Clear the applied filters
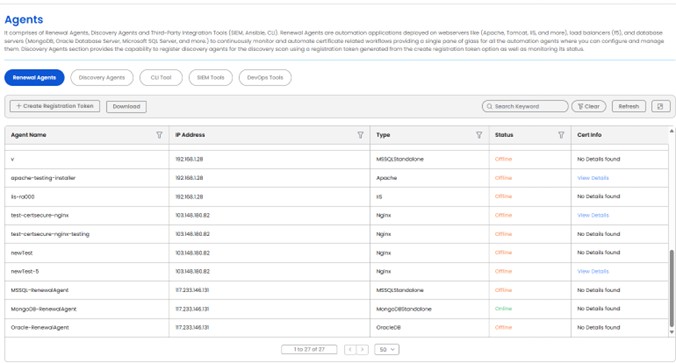Screen dimensions: 676x363 click(588, 106)
